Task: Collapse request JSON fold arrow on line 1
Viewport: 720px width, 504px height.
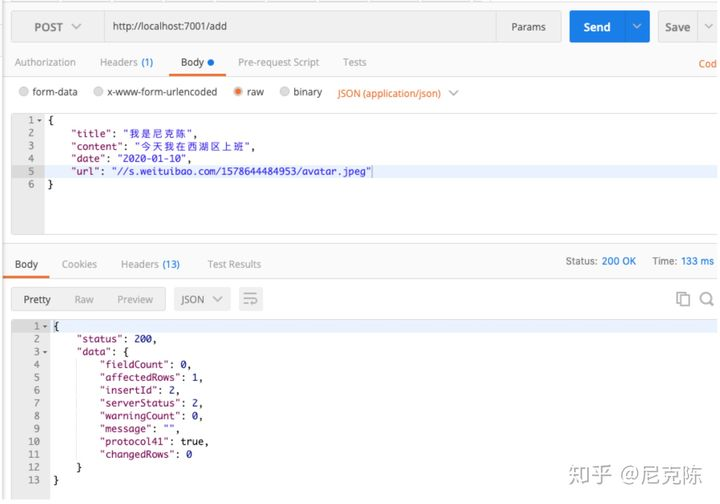Action: click(x=39, y=120)
